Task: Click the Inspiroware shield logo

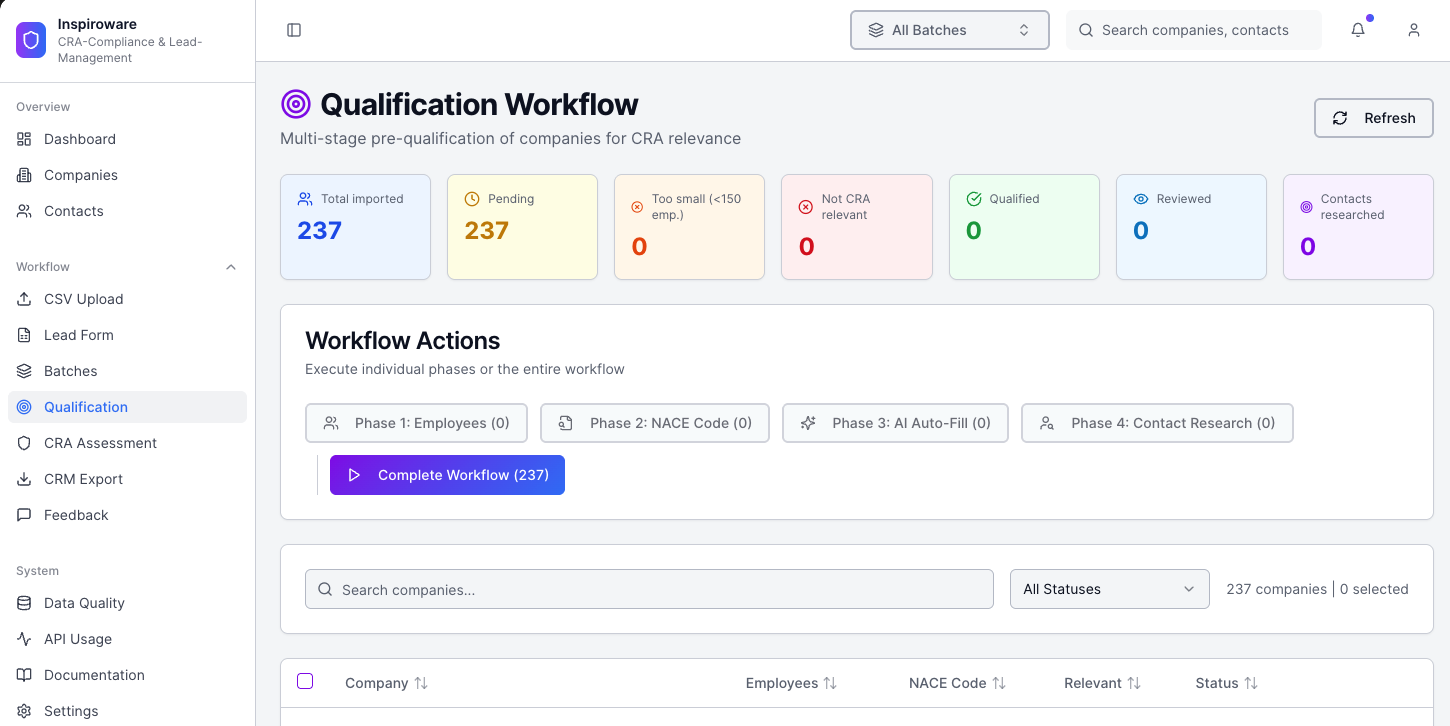Action: pos(31,40)
